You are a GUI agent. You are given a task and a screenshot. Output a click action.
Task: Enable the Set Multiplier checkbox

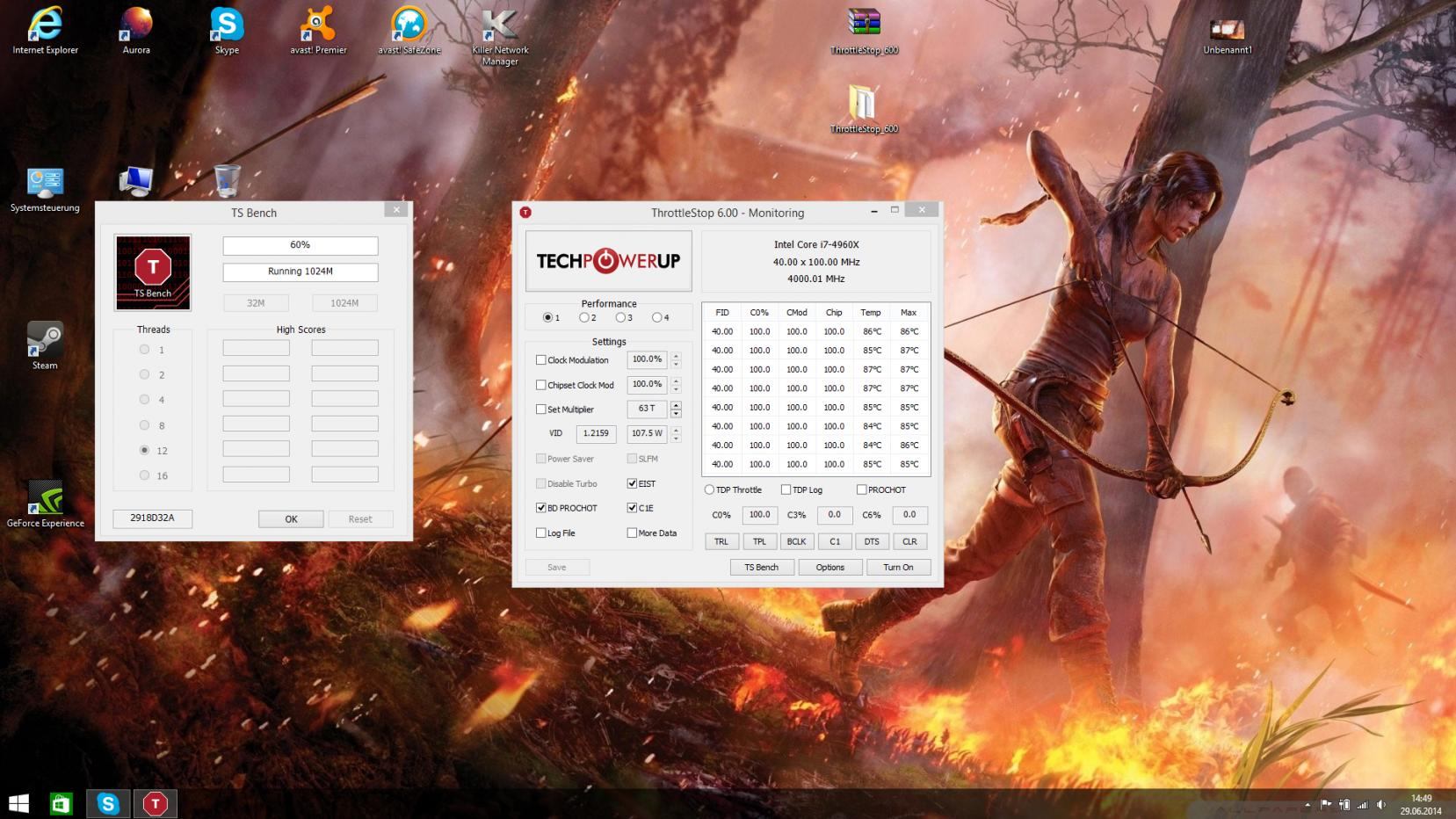point(541,409)
